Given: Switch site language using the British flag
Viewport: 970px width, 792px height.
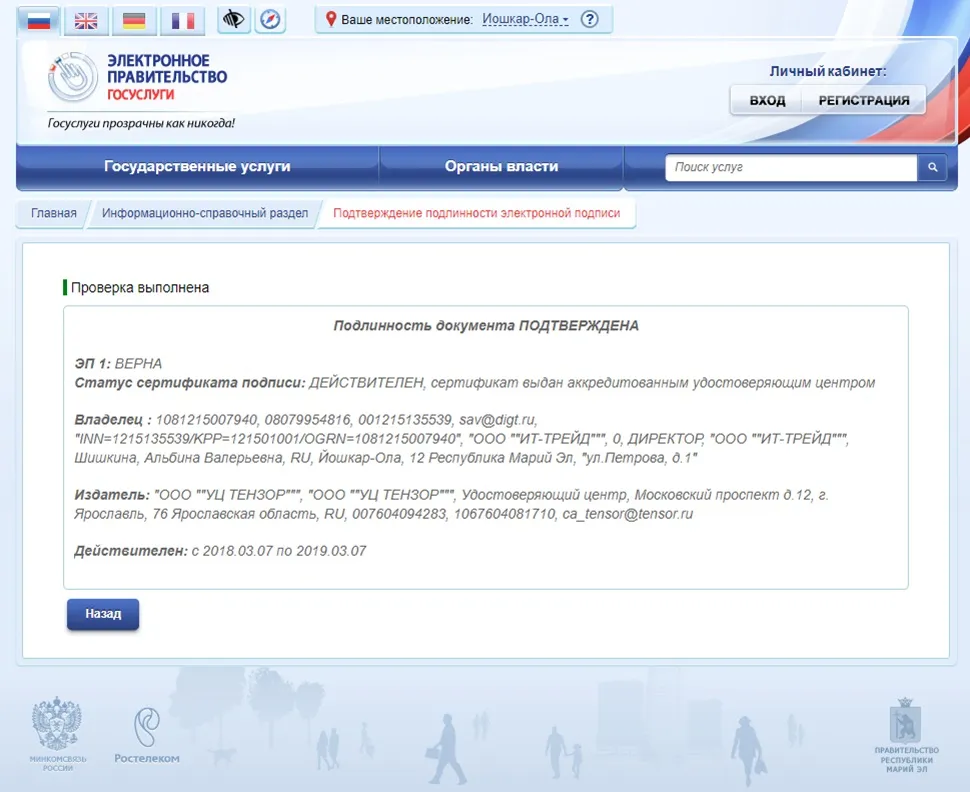Looking at the screenshot, I should click(x=86, y=20).
